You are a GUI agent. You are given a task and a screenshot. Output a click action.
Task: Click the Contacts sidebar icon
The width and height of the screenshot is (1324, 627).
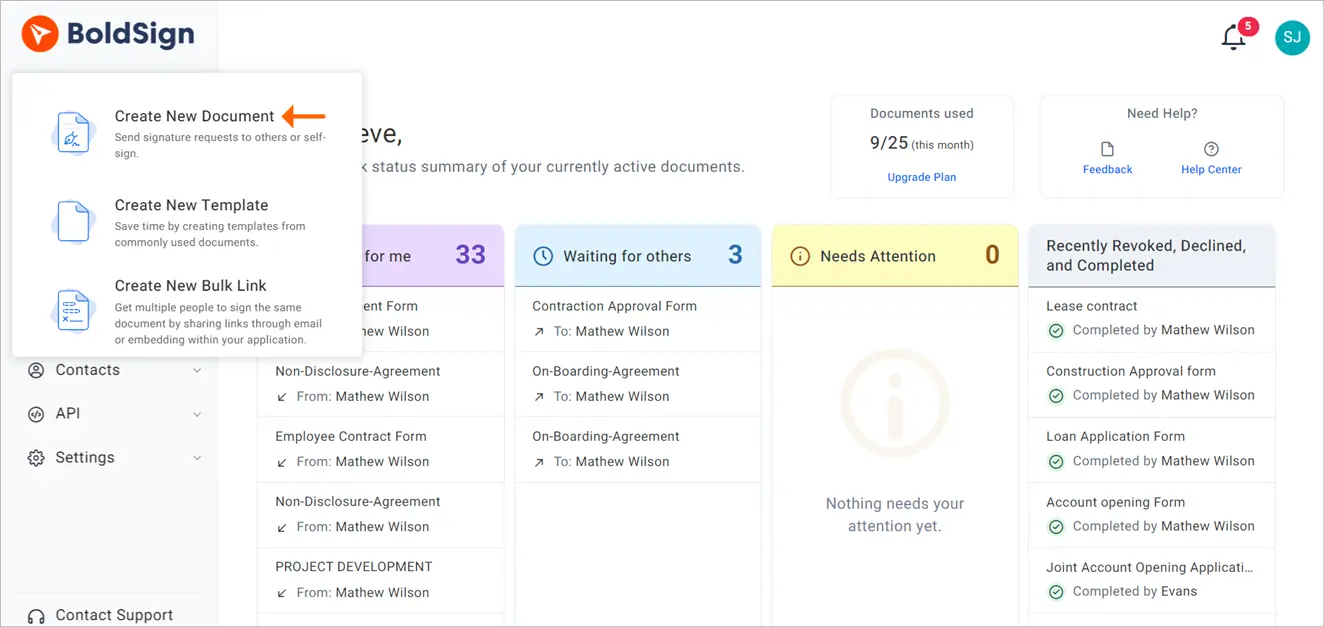[36, 370]
